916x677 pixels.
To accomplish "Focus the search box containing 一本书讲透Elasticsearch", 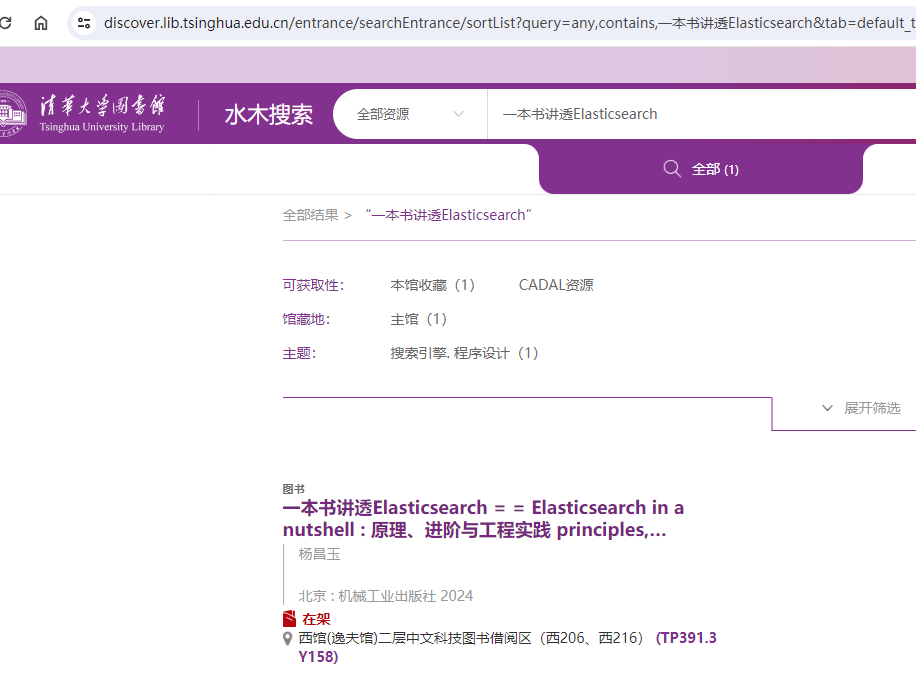I will [701, 114].
